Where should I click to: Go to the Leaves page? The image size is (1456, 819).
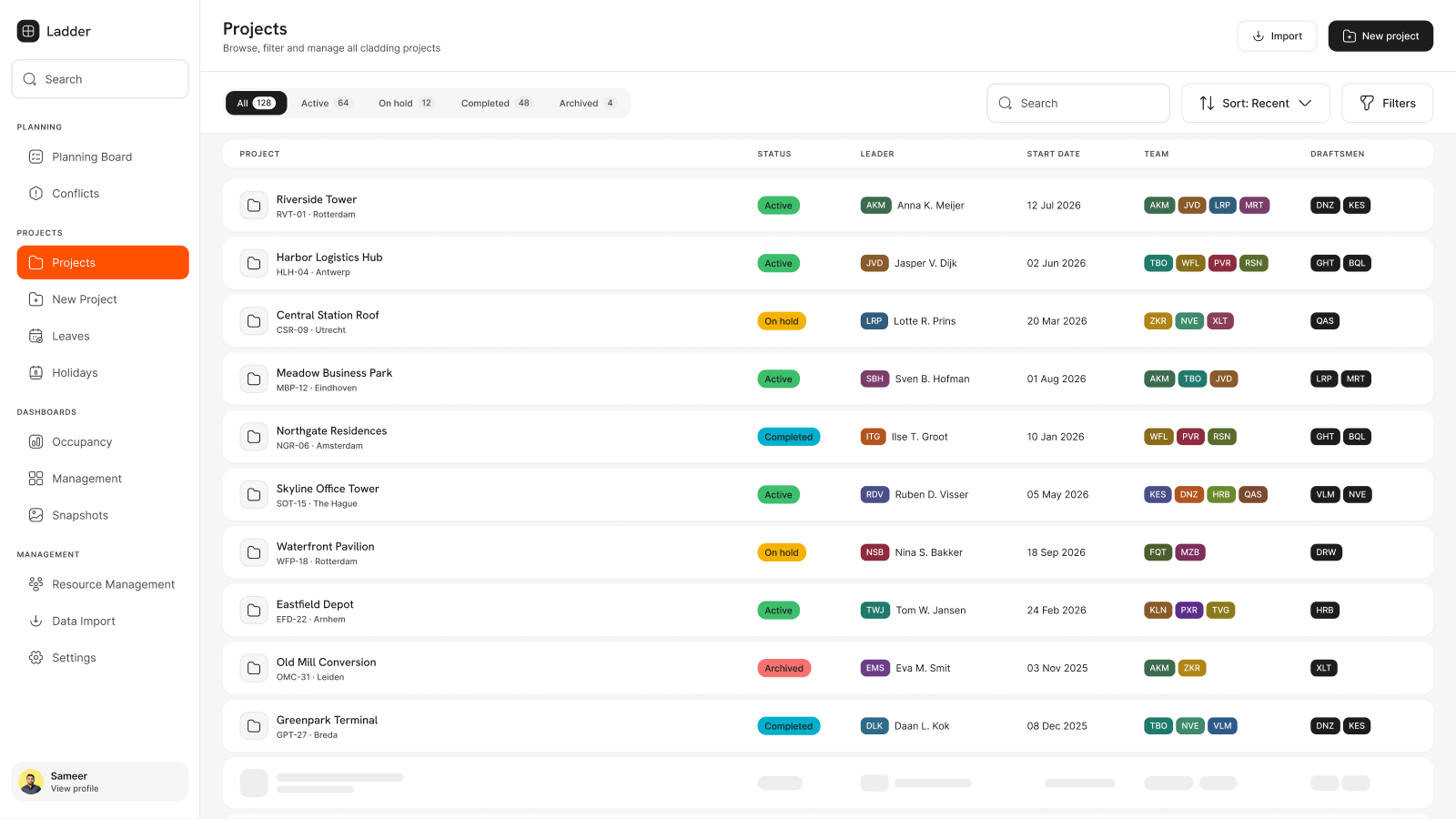pos(103,336)
